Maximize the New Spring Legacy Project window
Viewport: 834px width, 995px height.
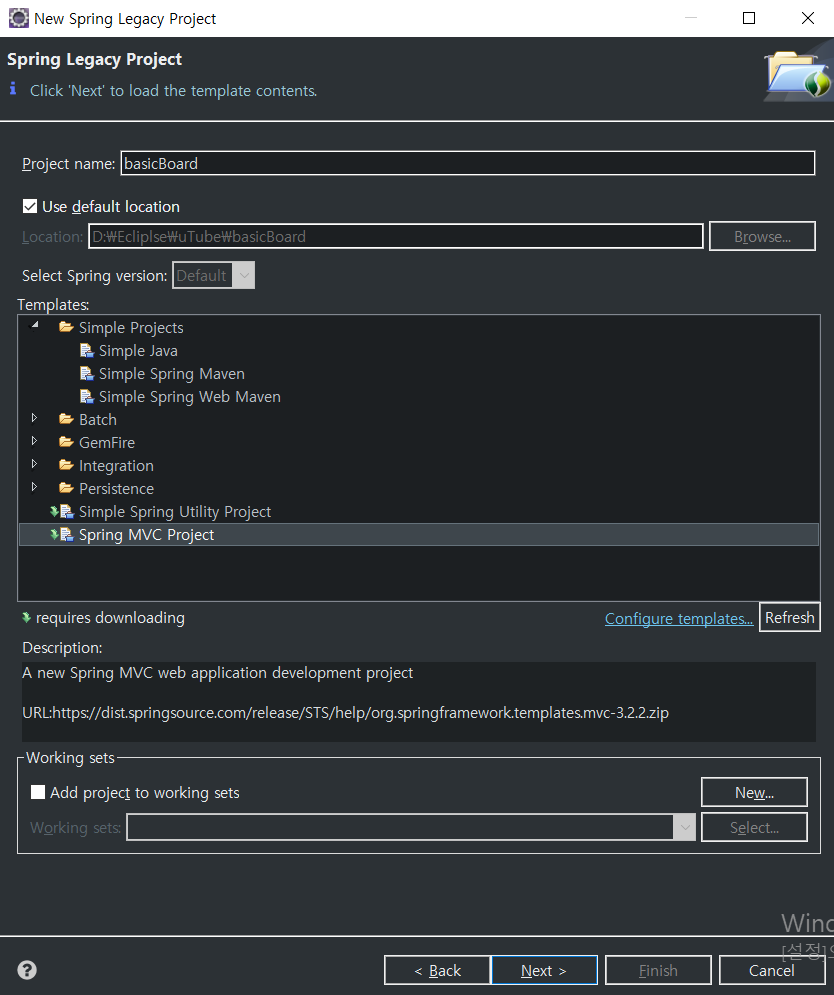[749, 18]
